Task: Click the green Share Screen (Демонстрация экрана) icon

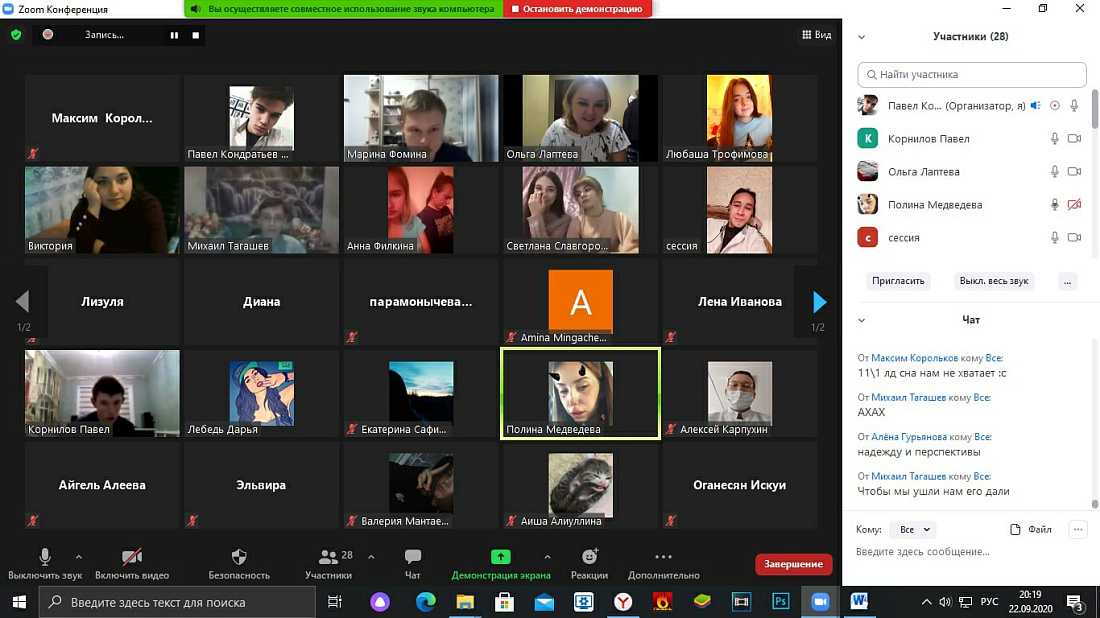Action: click(500, 557)
